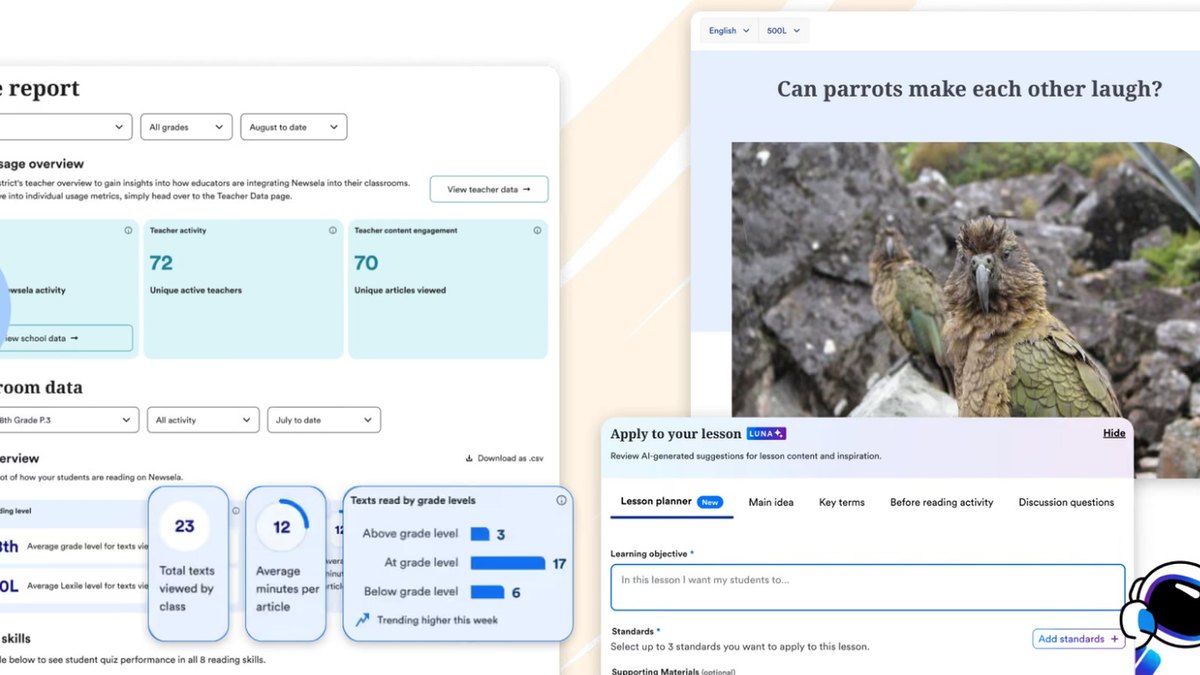Click the download icon beside Download as .csv
The width and height of the screenshot is (1200, 675).
coord(469,459)
